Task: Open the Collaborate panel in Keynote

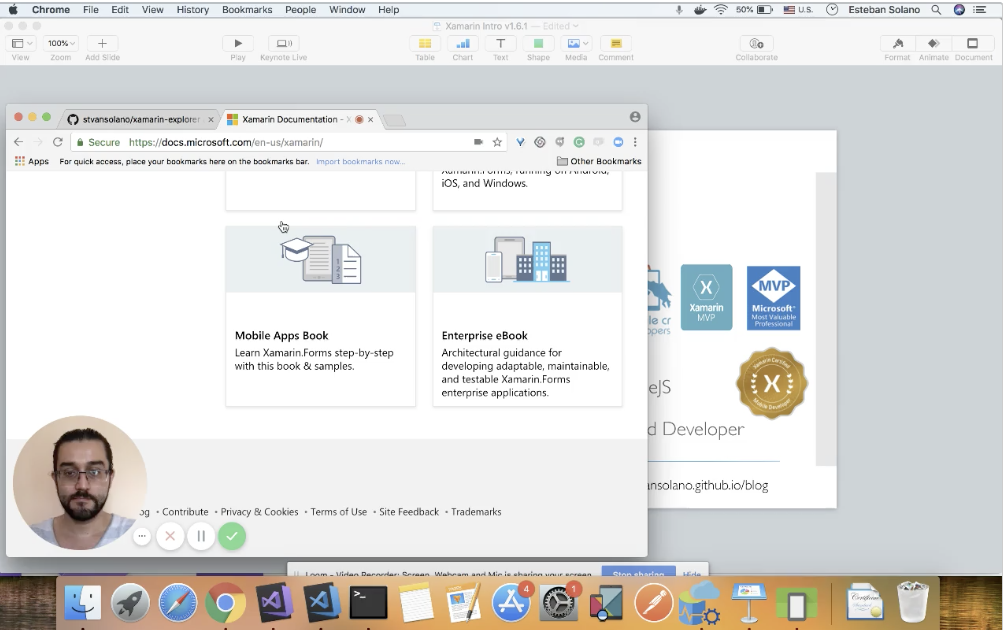Action: (x=757, y=44)
